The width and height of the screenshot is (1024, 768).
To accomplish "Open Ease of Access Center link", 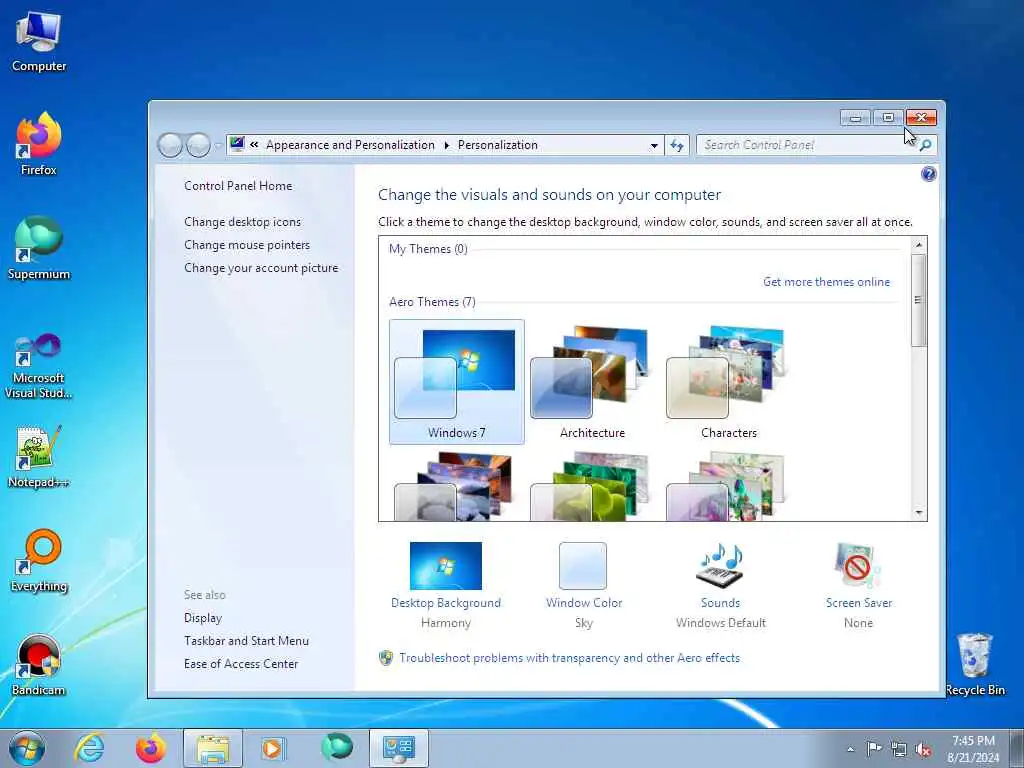I will tap(241, 664).
